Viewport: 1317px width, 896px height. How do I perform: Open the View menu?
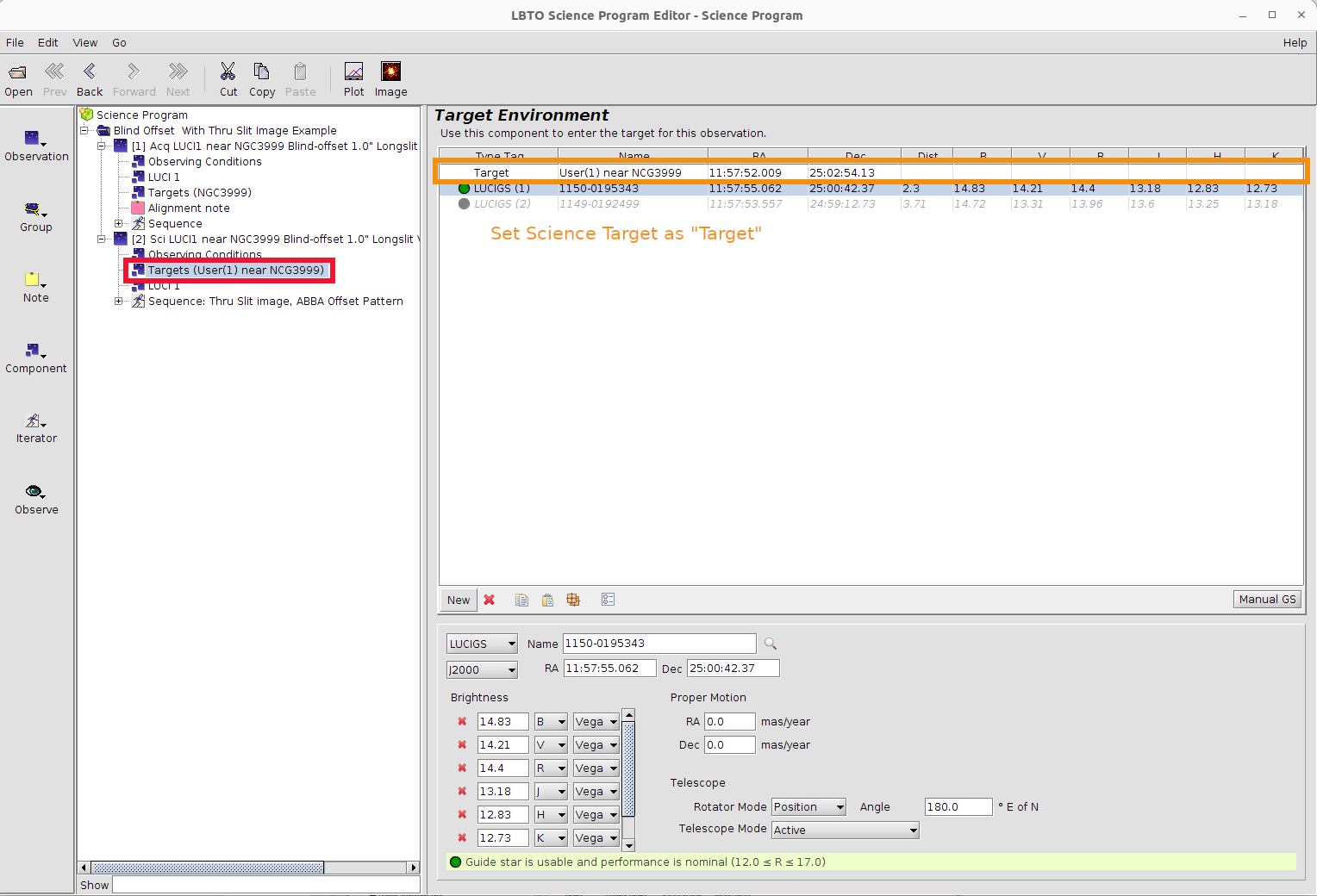[84, 42]
